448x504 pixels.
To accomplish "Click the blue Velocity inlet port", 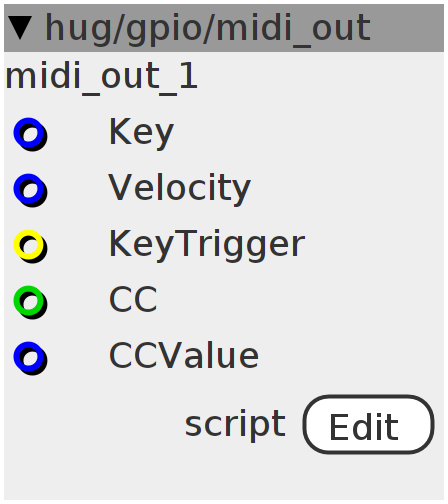I will click(30, 190).
